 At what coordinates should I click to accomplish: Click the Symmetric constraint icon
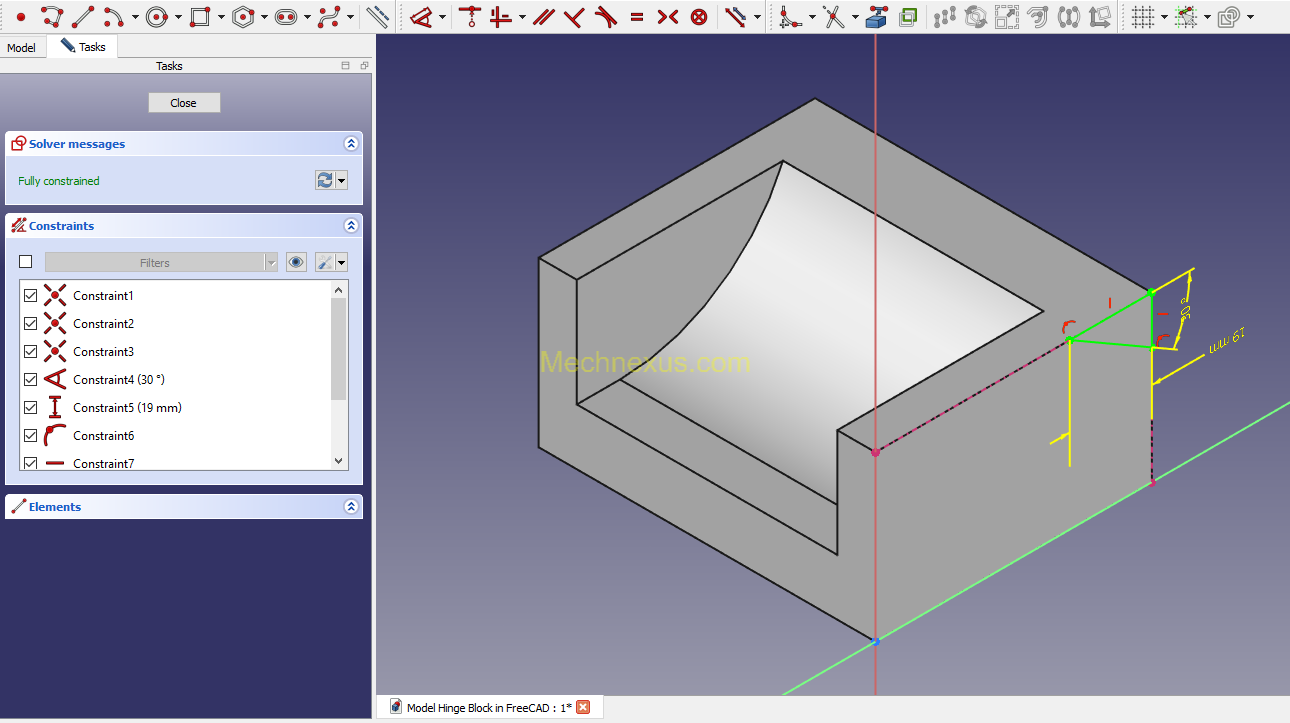point(668,16)
